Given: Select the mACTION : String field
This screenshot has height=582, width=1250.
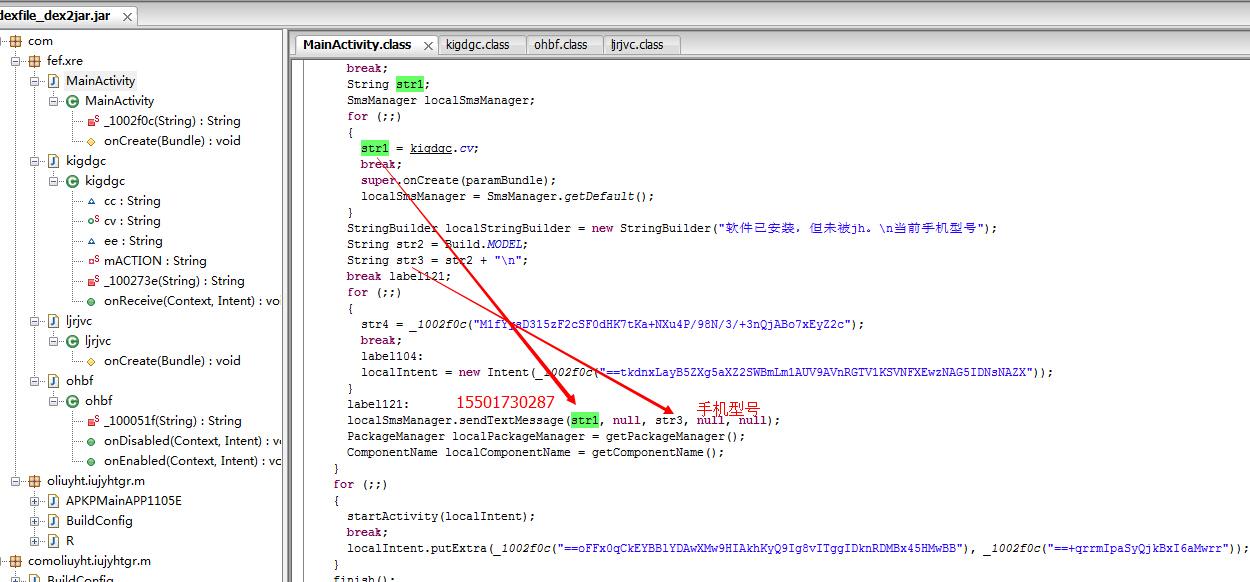Looking at the screenshot, I should 155,261.
